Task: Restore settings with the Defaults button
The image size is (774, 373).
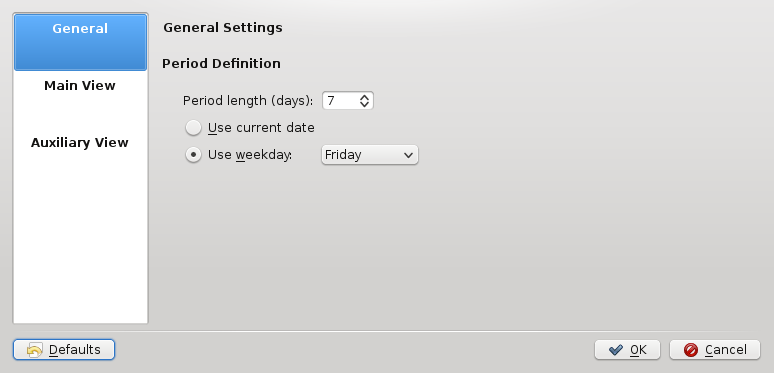Action: pos(64,350)
